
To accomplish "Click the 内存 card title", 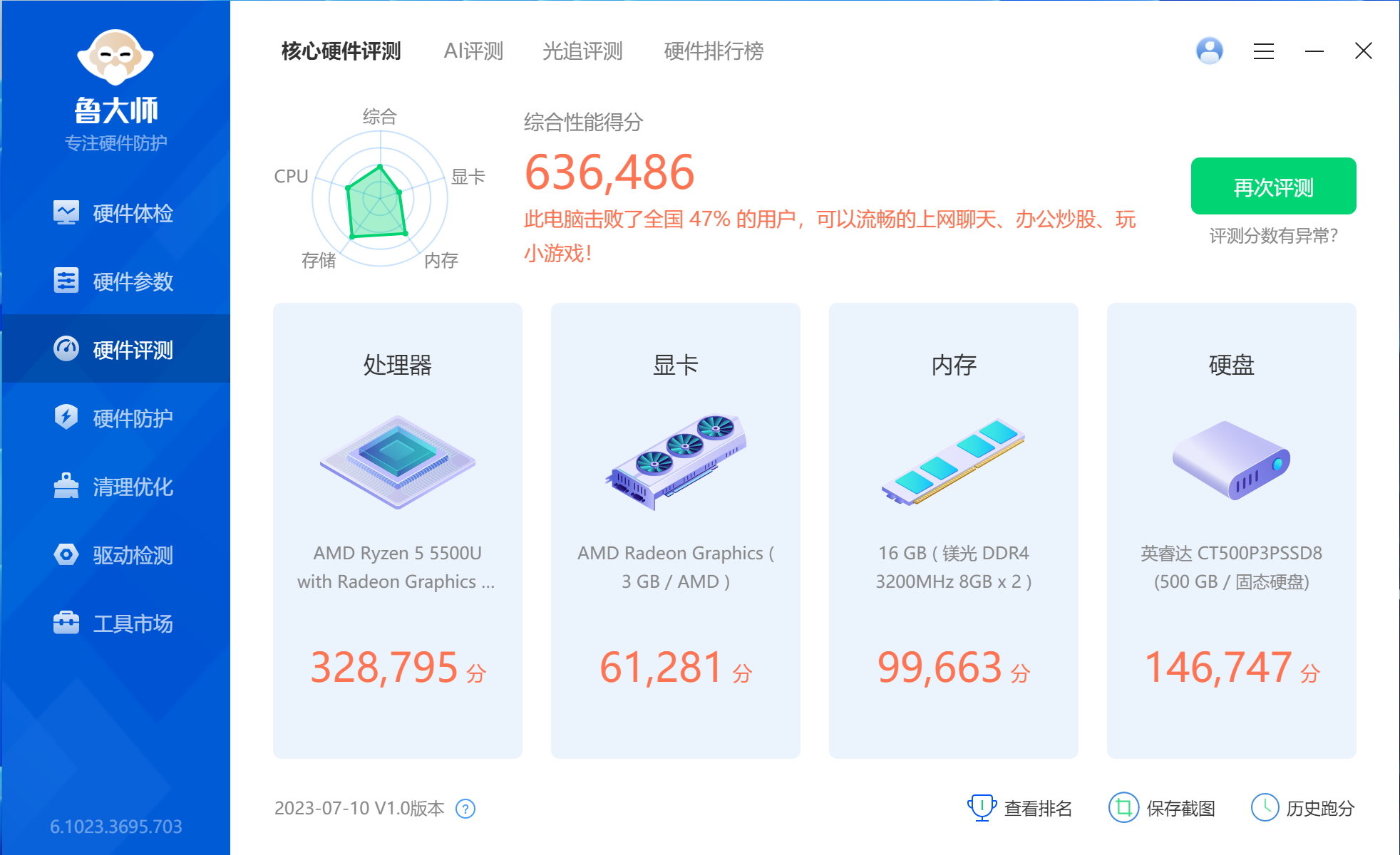I will (953, 365).
